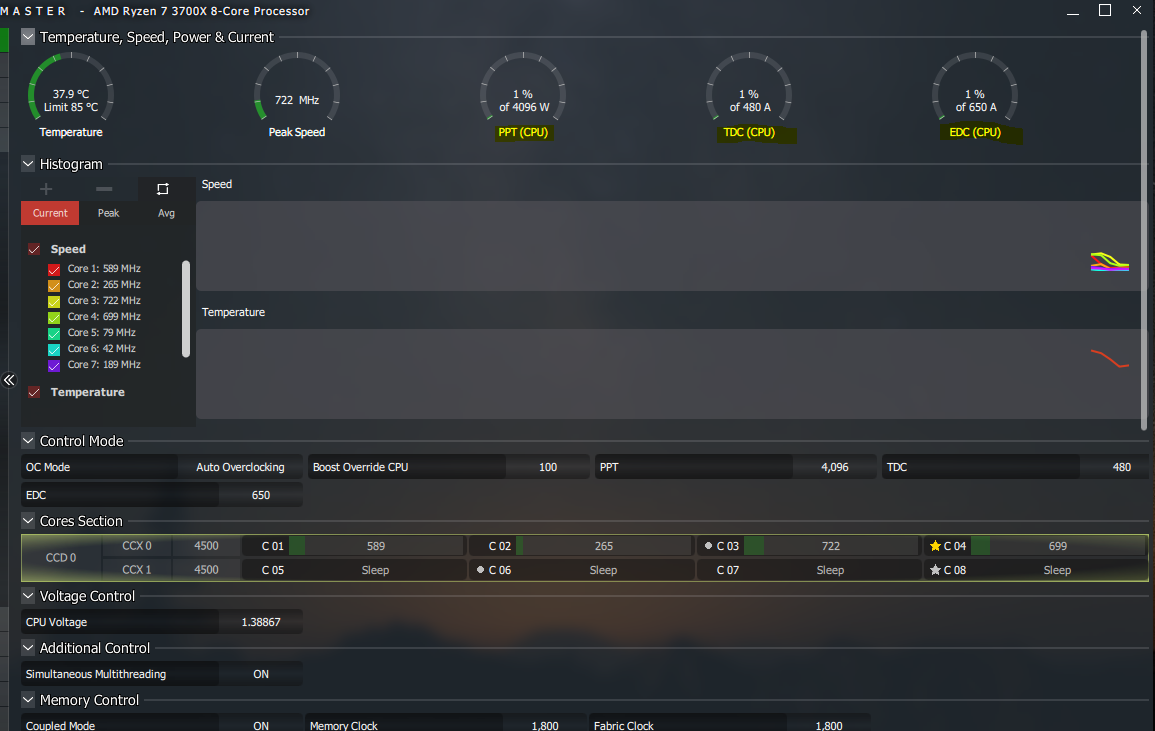Click the CCX 0 speed value 4500
1155x731 pixels.
206,546
